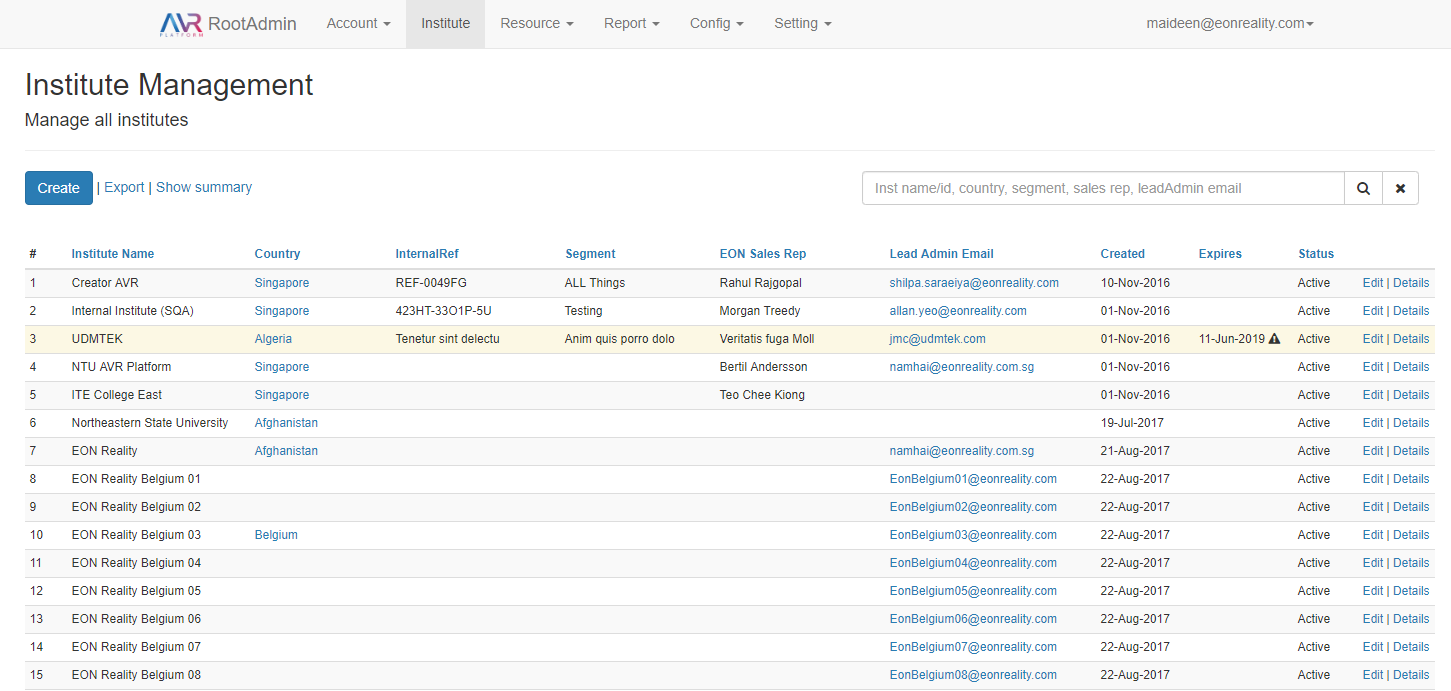Open Details for UDMTEK

[x=1411, y=339]
